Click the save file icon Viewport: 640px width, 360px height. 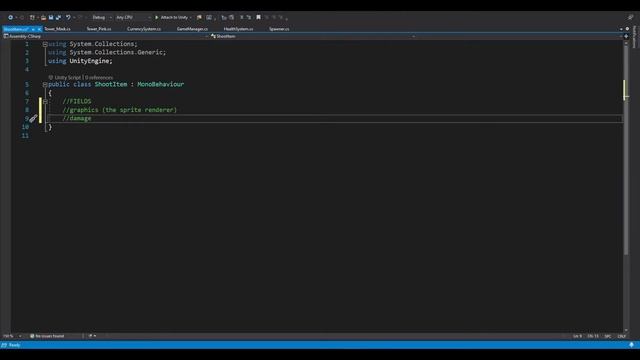51,18
